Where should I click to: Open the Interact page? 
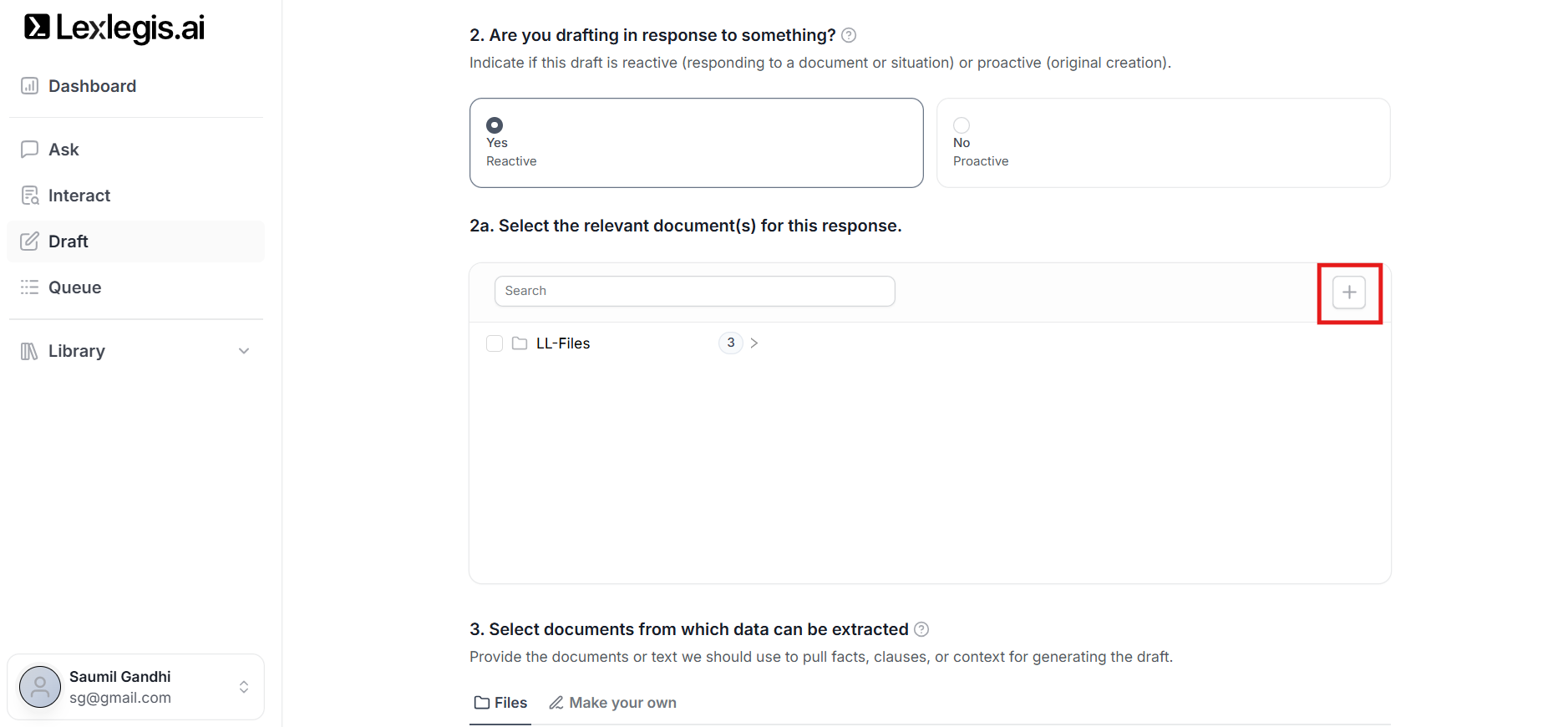click(x=79, y=196)
